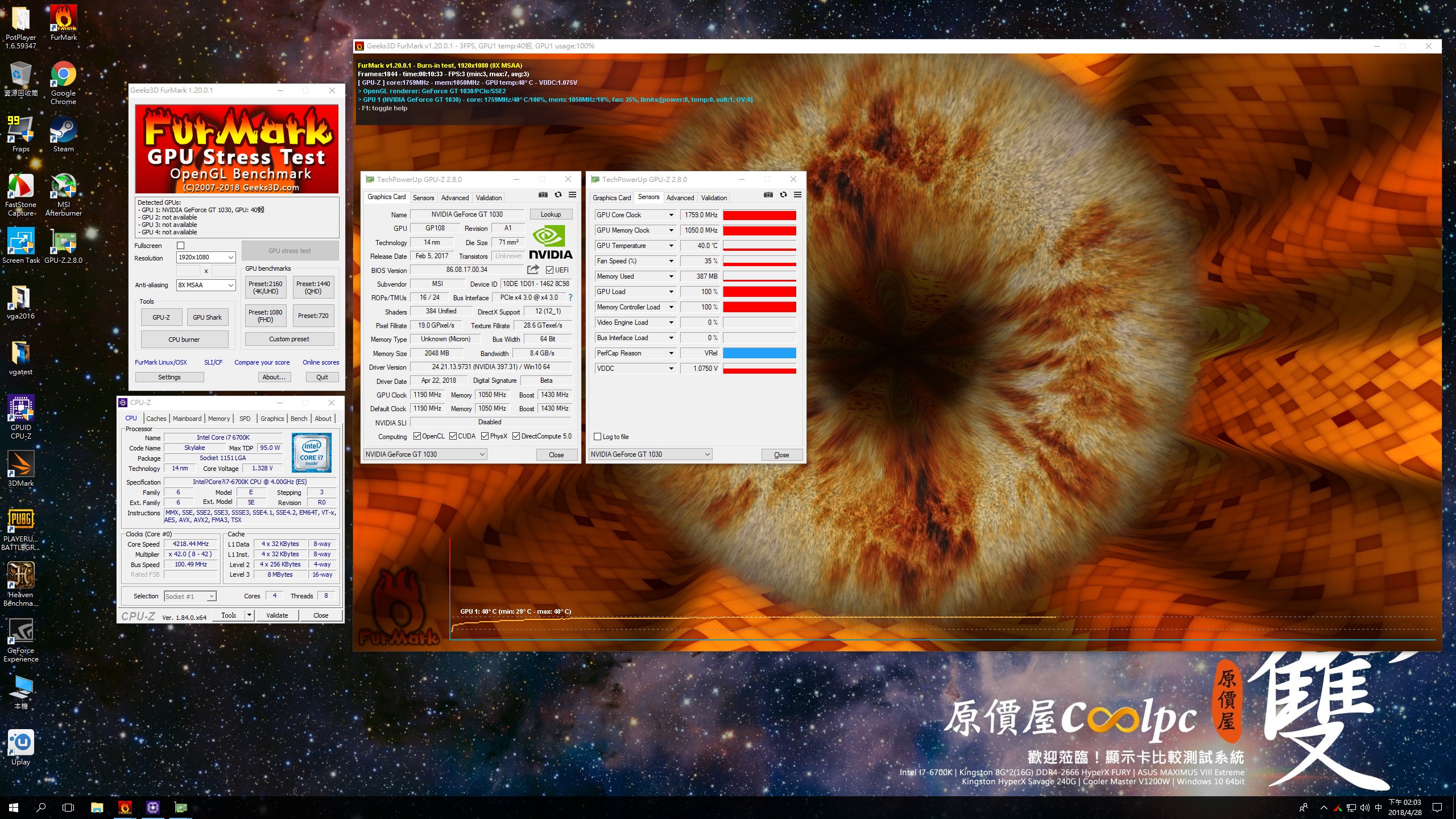Open GPU-Z 2.8.0 desktop icon
This screenshot has width=1456, height=819.
tap(64, 246)
